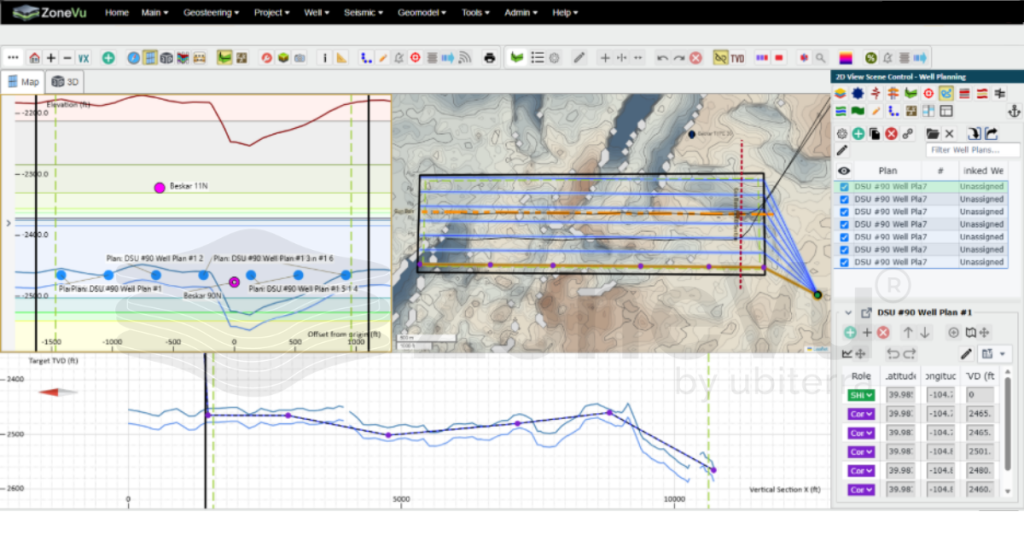1024x535 pixels.
Task: Toggle the highlighted well path layer icon in Scene Control
Action: 946,93
